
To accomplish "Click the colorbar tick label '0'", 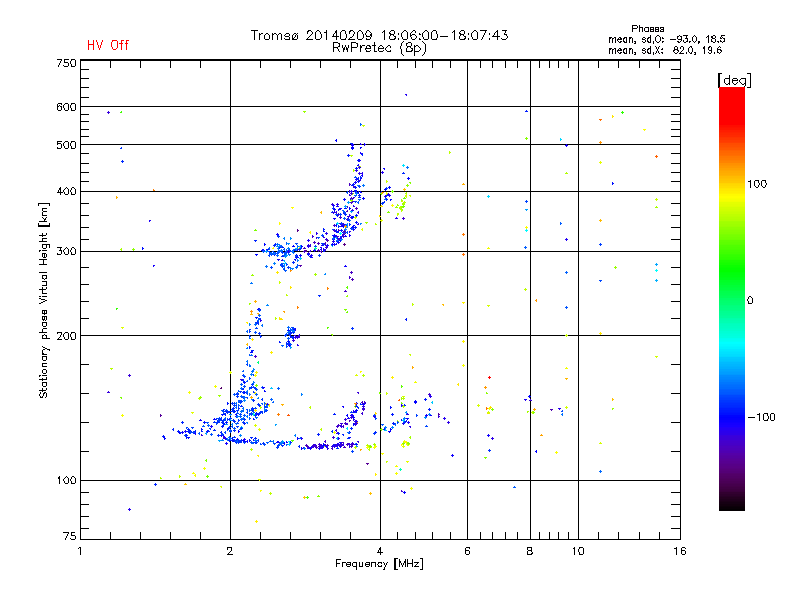I will click(x=750, y=300).
